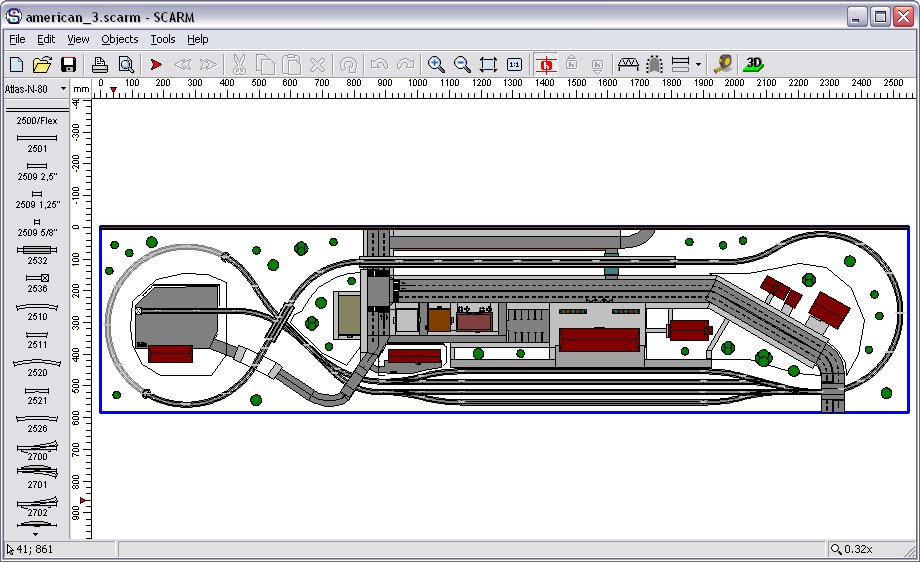Select bumper track 2536
This screenshot has height=562, width=920.
[x=37, y=283]
